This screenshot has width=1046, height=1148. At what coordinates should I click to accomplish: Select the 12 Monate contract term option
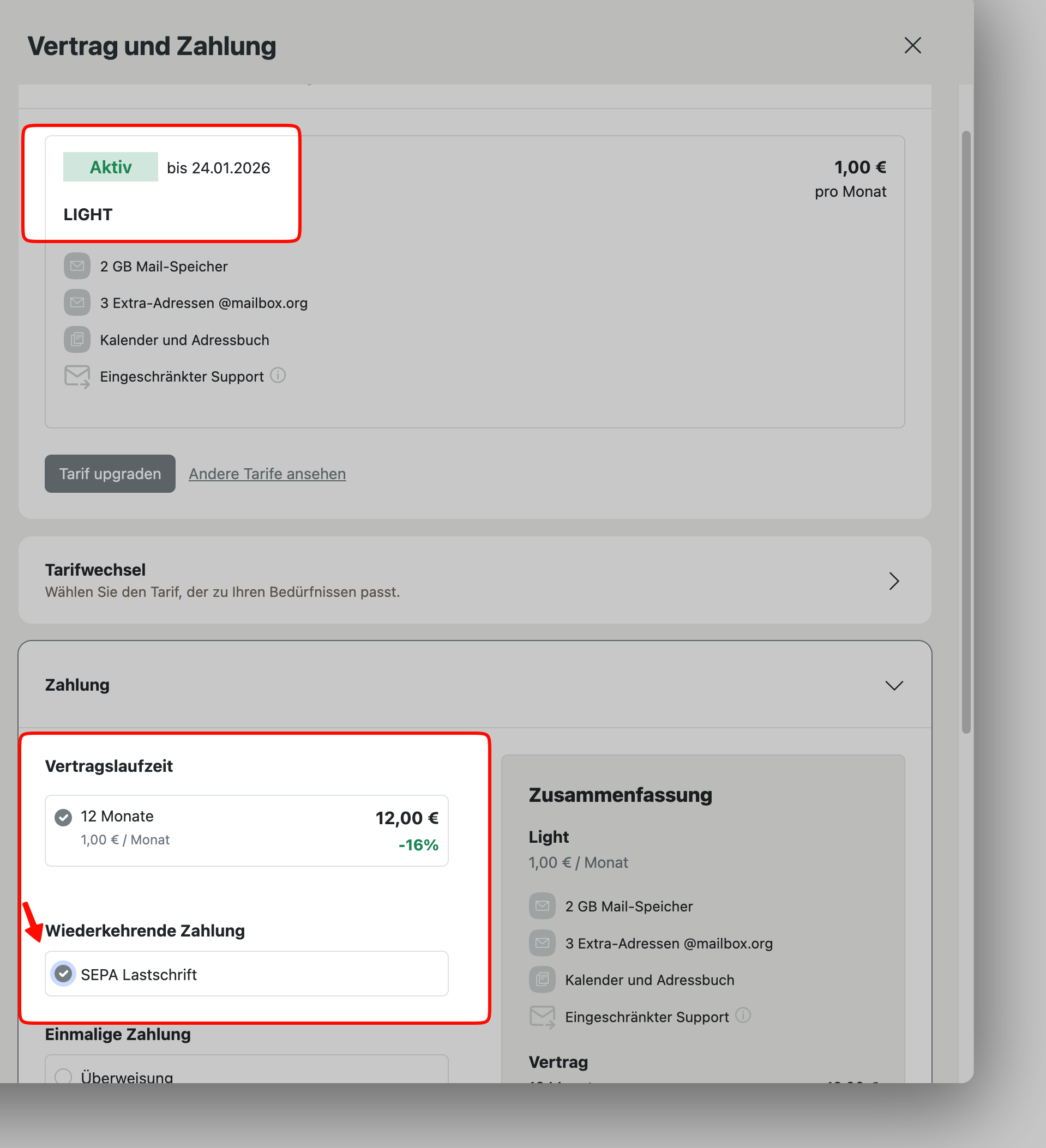pos(63,818)
